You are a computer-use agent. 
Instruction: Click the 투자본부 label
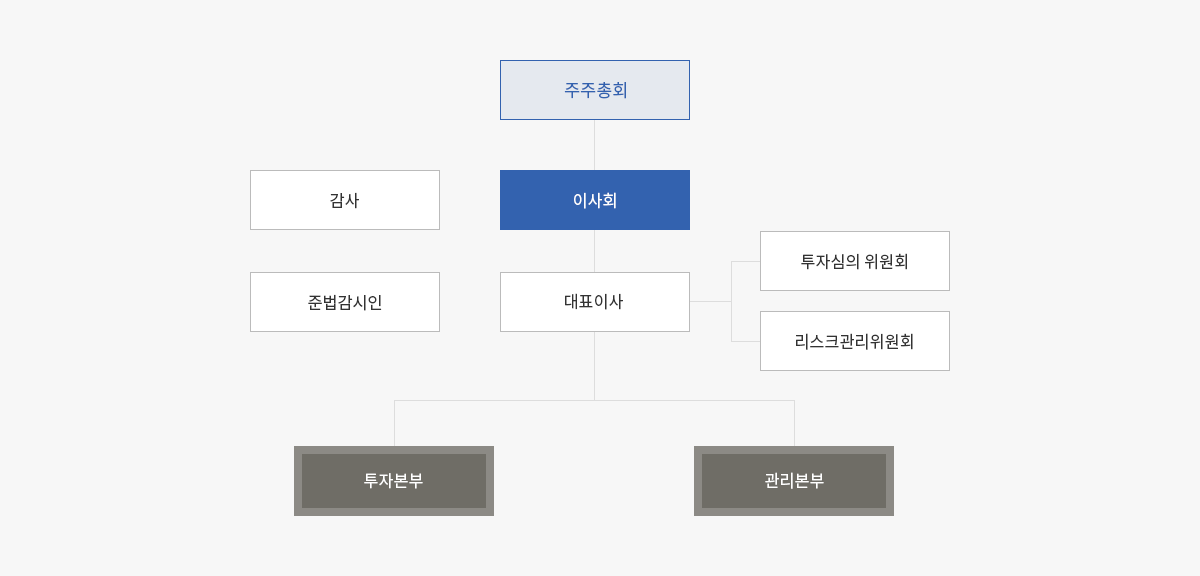[394, 481]
